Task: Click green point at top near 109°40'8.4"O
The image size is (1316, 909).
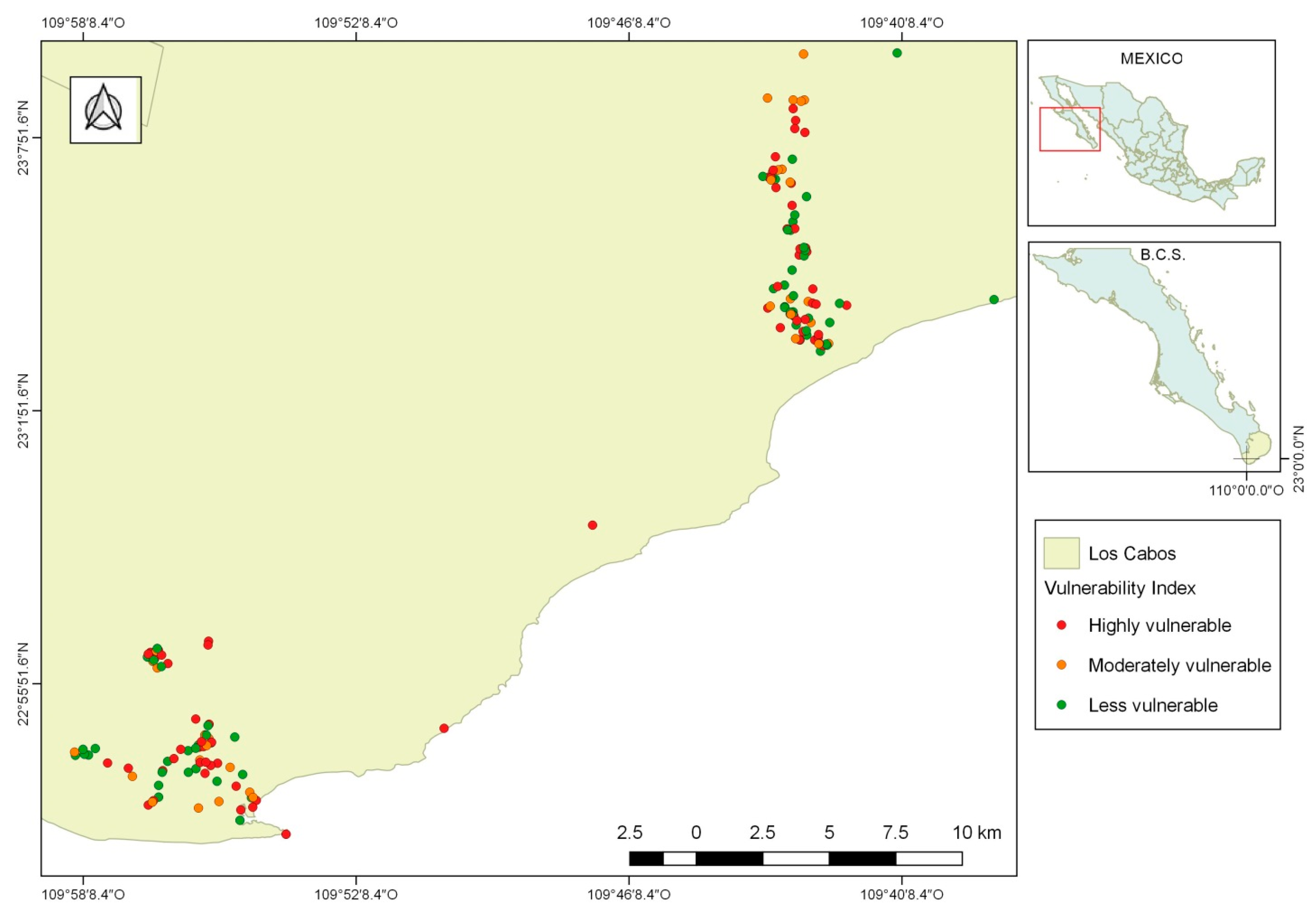Action: click(897, 53)
